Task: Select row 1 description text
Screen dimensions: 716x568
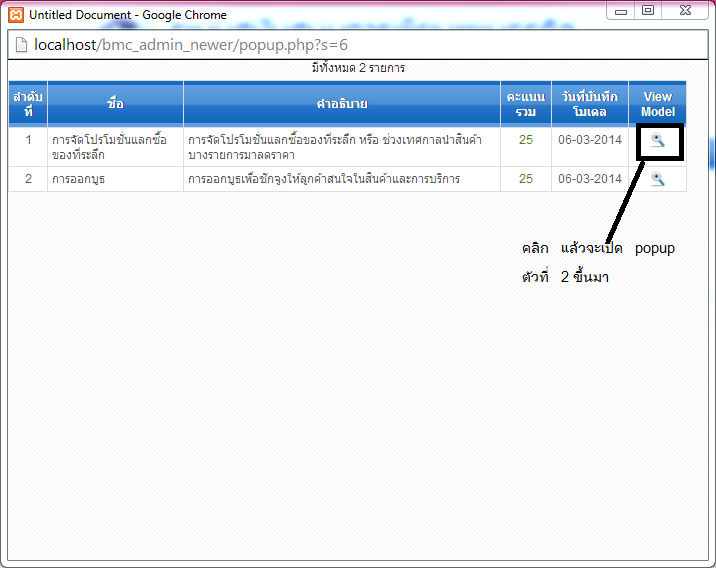Action: pos(335,147)
